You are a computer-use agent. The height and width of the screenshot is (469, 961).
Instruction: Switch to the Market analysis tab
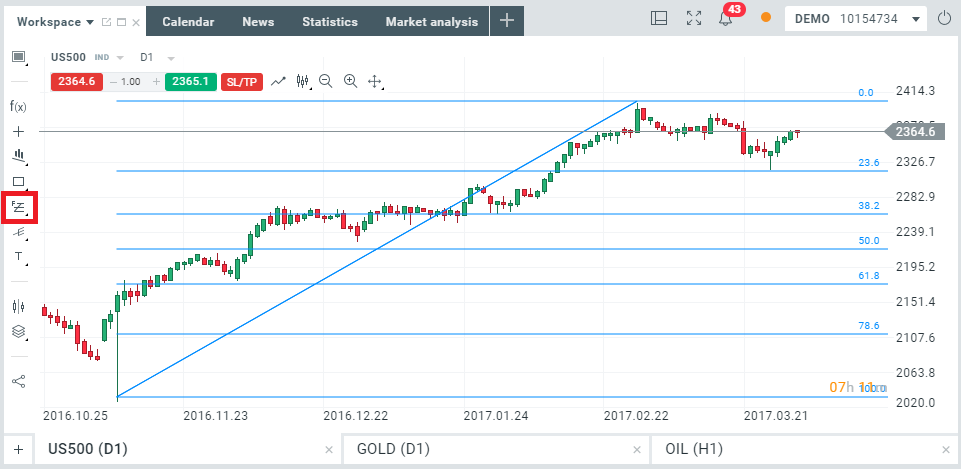point(431,21)
